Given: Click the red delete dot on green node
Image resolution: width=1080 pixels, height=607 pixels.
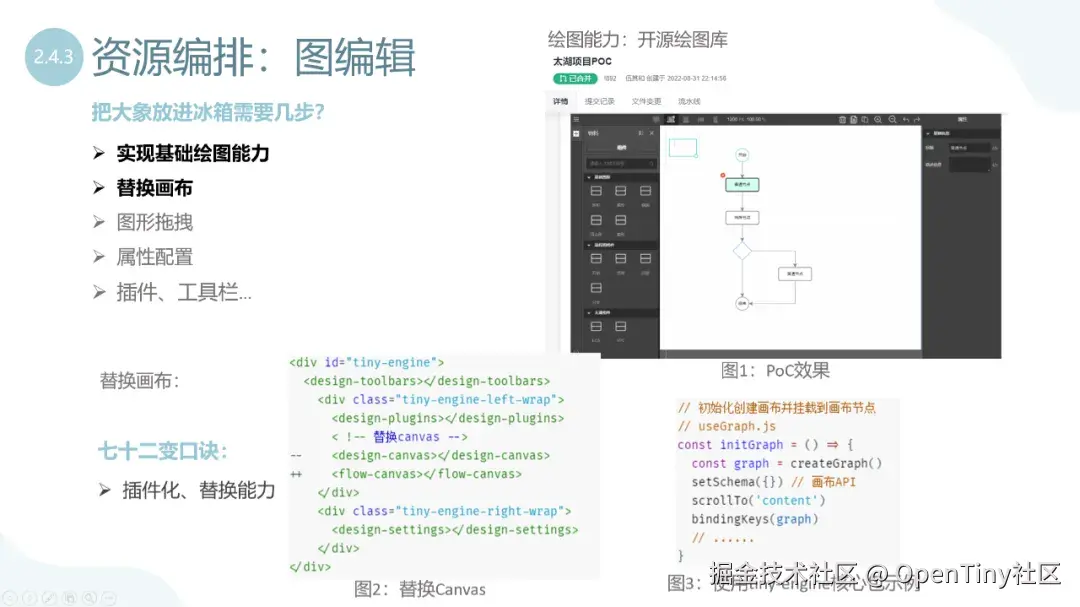Looking at the screenshot, I should coord(723,175).
